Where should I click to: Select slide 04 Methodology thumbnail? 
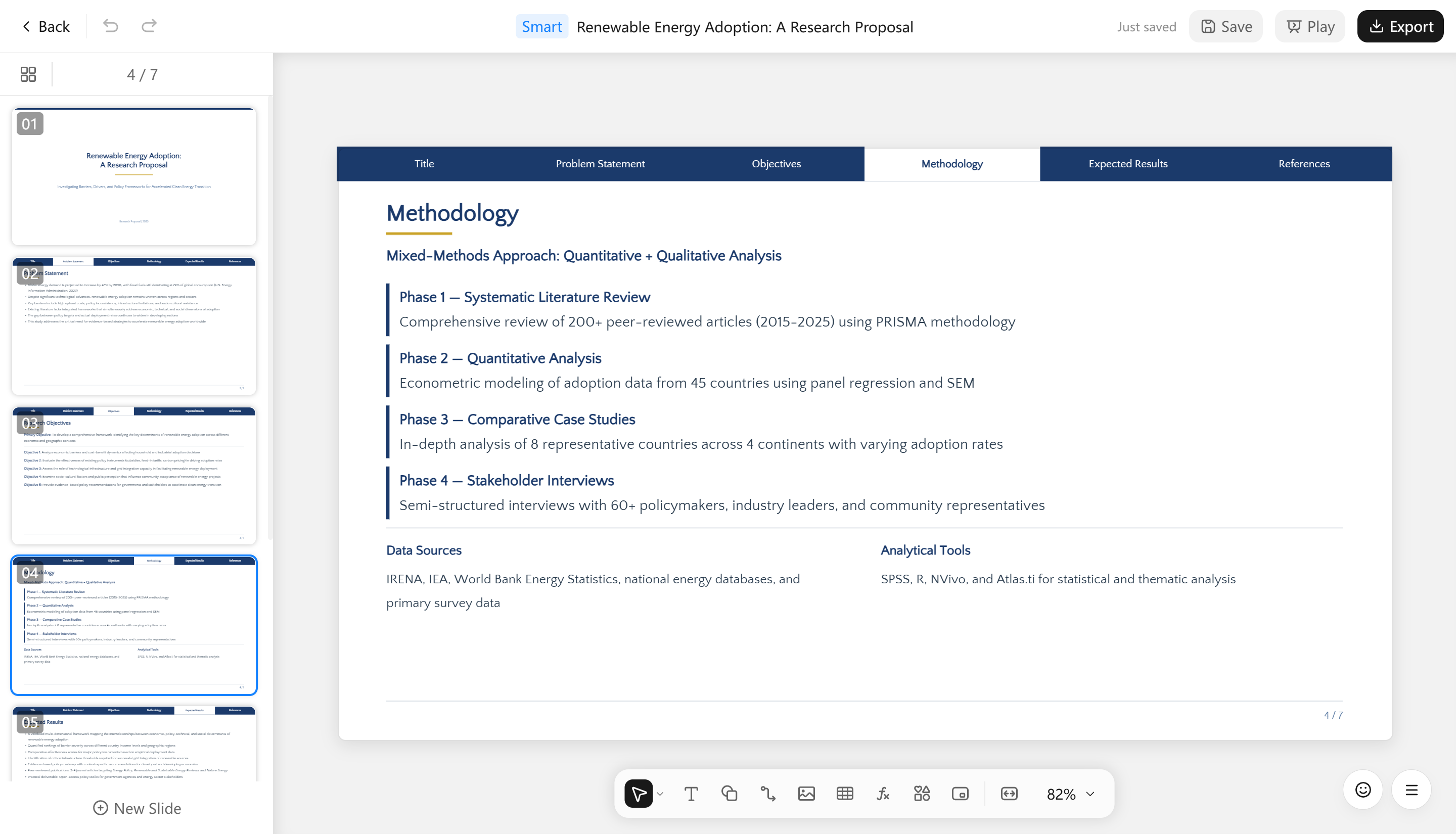tap(134, 625)
